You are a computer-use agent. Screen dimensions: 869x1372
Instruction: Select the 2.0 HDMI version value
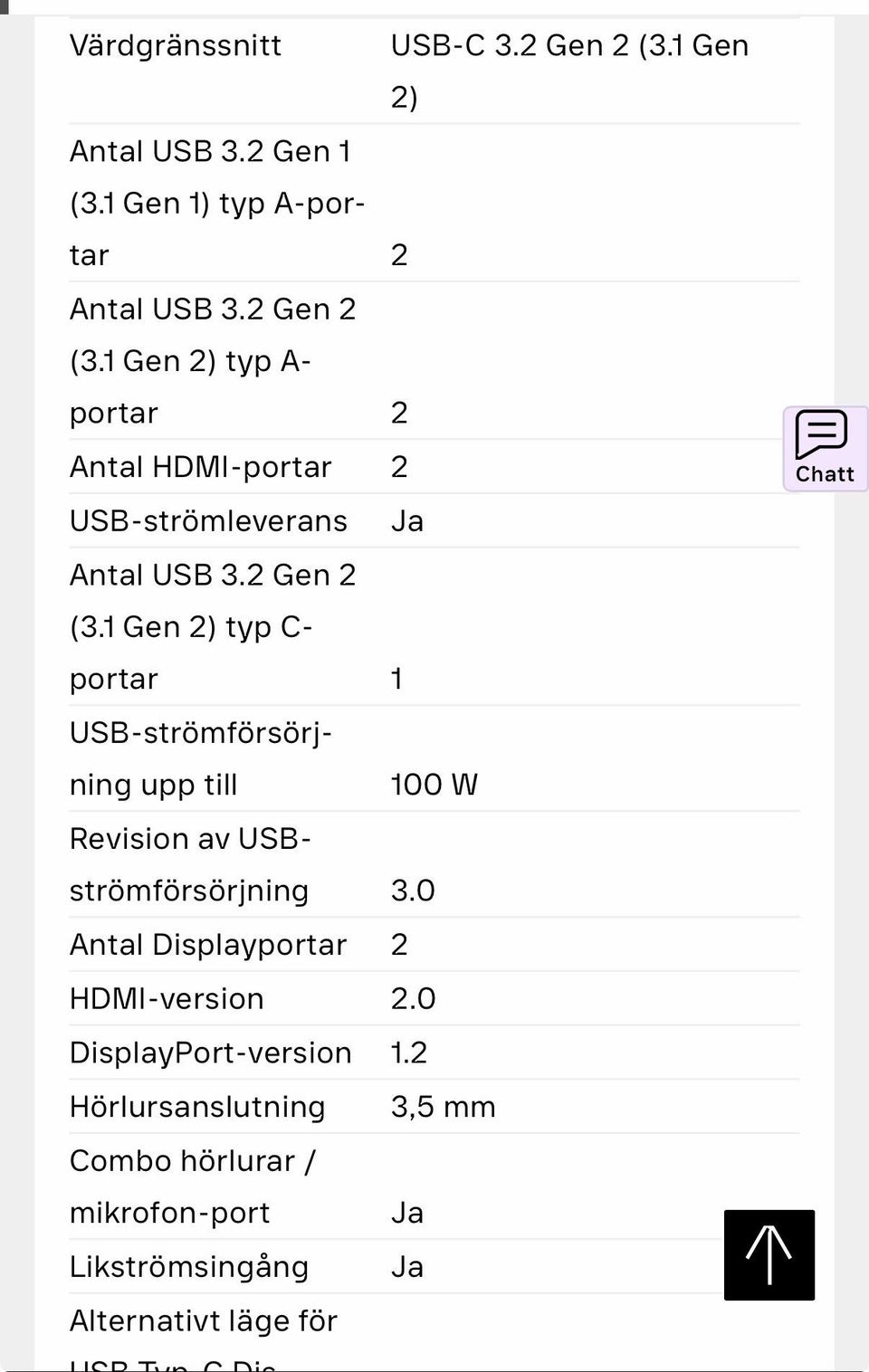(413, 999)
